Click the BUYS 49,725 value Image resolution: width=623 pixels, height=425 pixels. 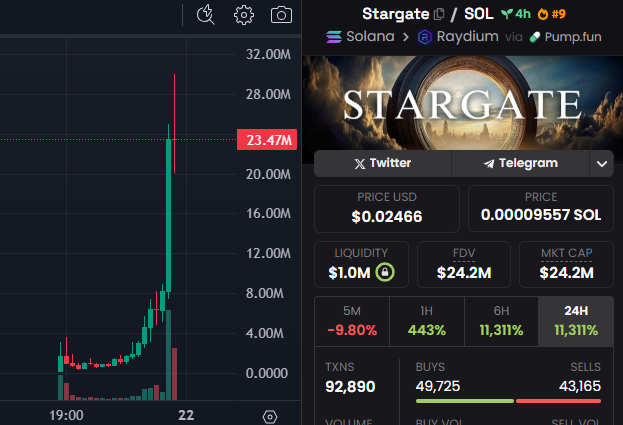pyautogui.click(x=438, y=386)
